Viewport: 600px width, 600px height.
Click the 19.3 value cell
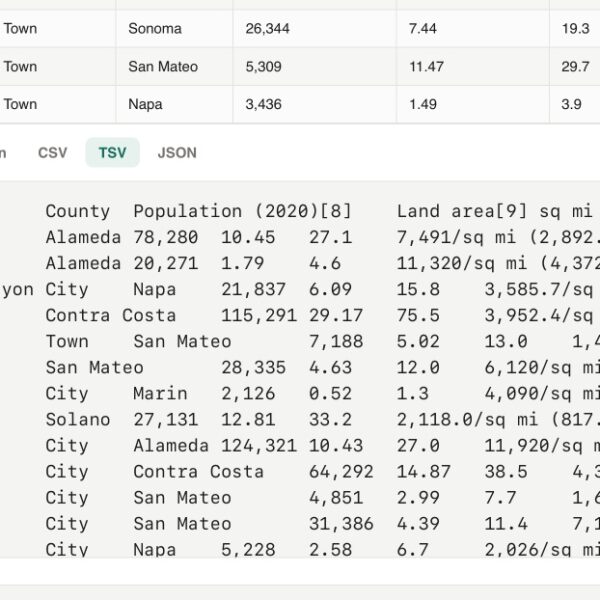point(575,29)
